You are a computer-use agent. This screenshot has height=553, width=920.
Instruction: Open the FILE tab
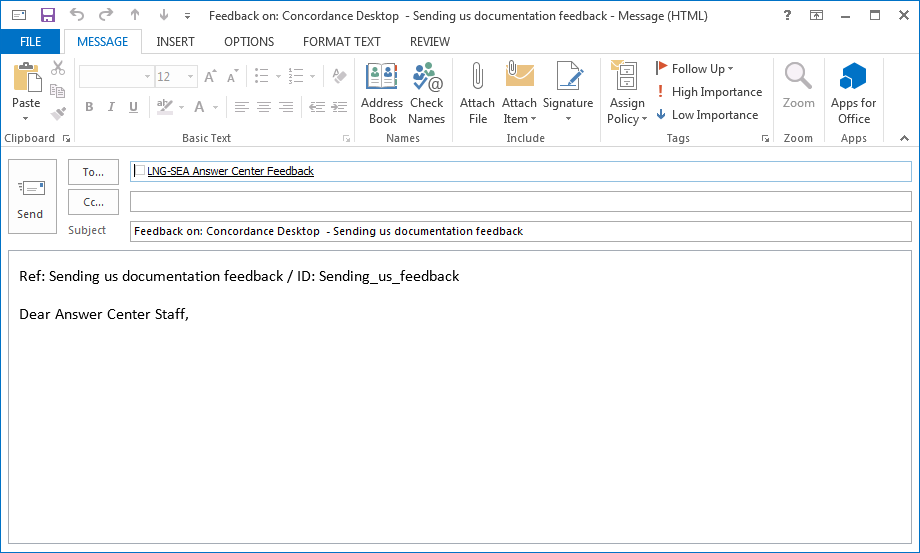coord(31,42)
